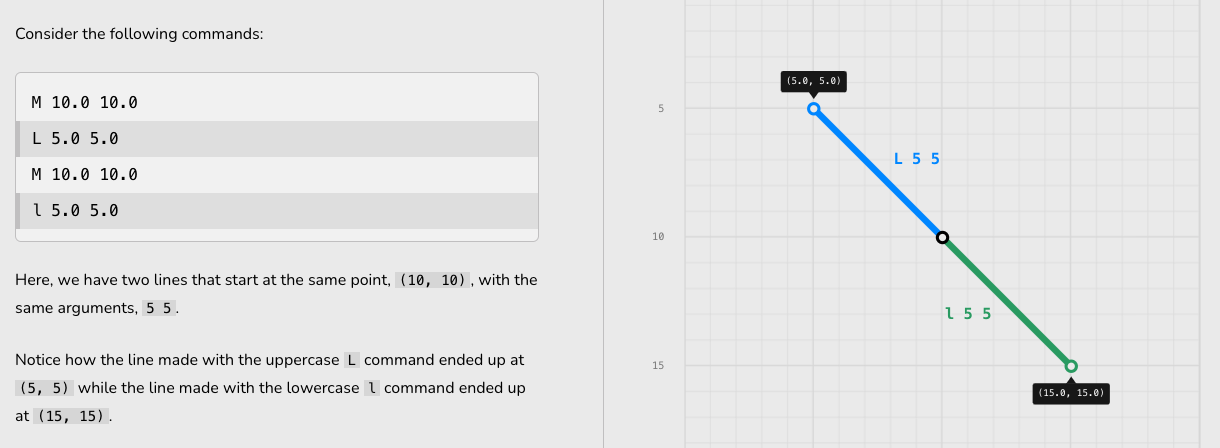
Task: Click the y-axis label 10
Action: click(658, 237)
